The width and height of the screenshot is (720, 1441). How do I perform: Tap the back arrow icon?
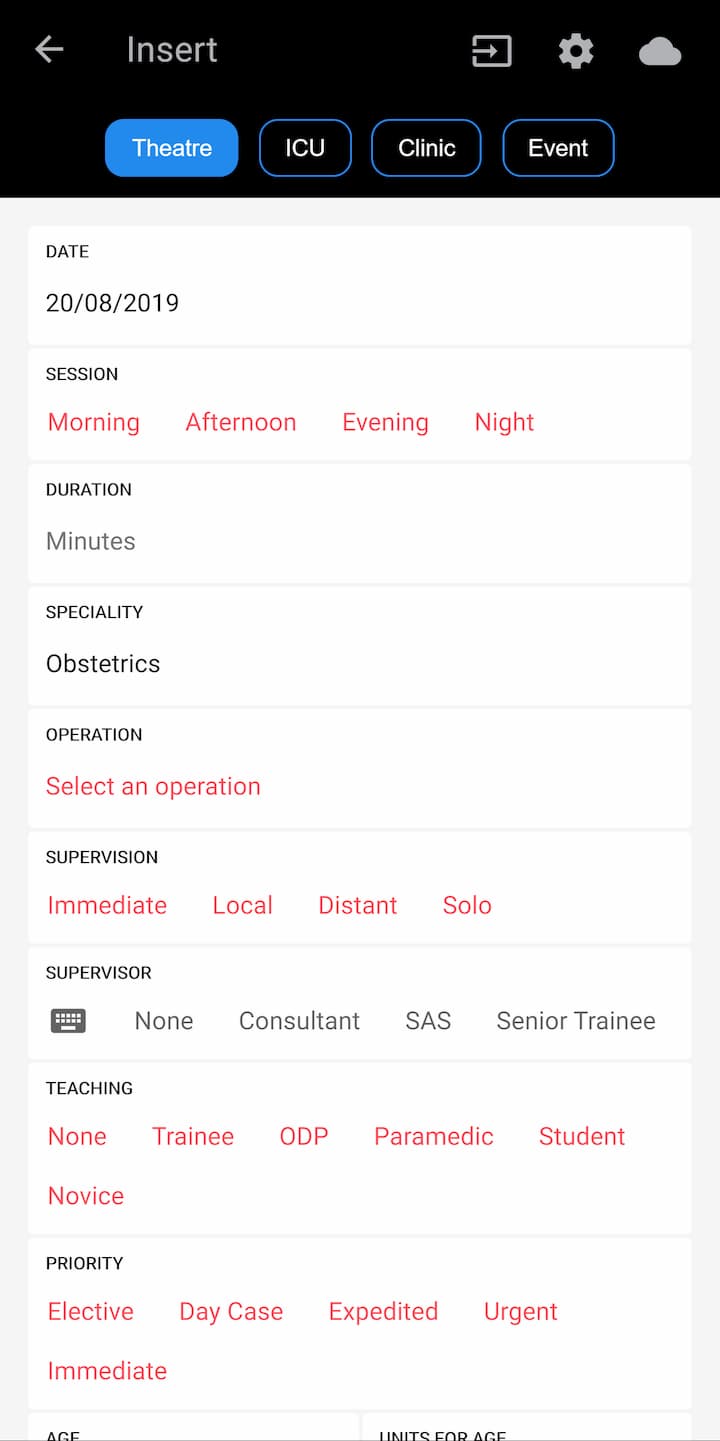[49, 50]
